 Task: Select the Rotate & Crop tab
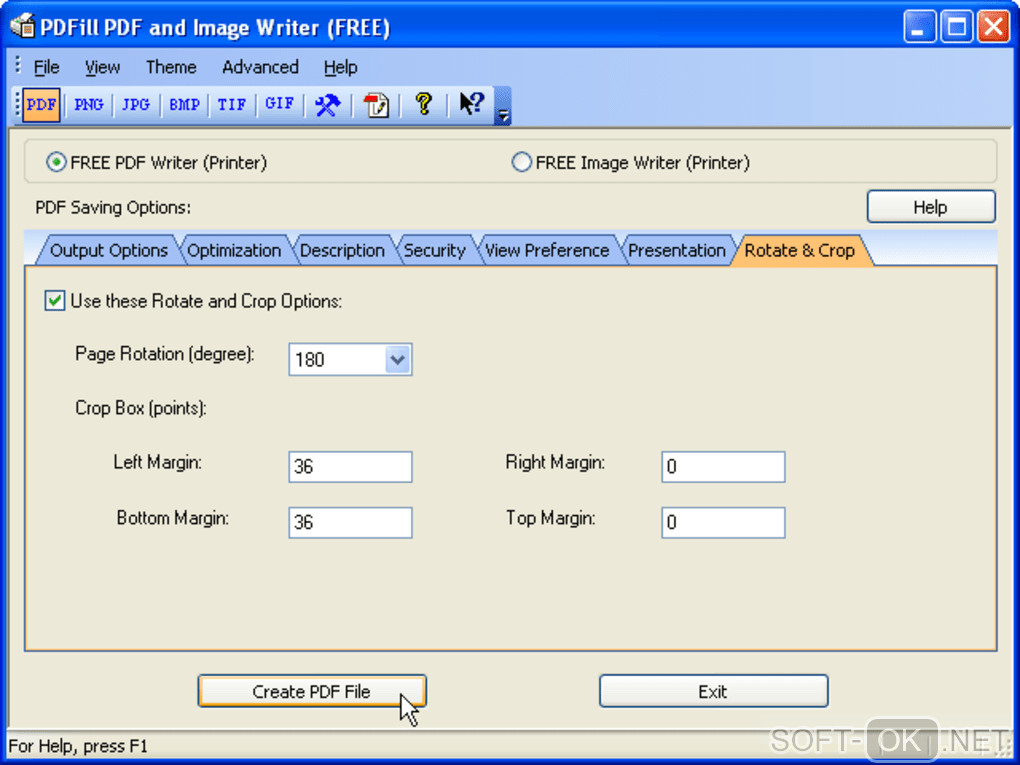(799, 250)
